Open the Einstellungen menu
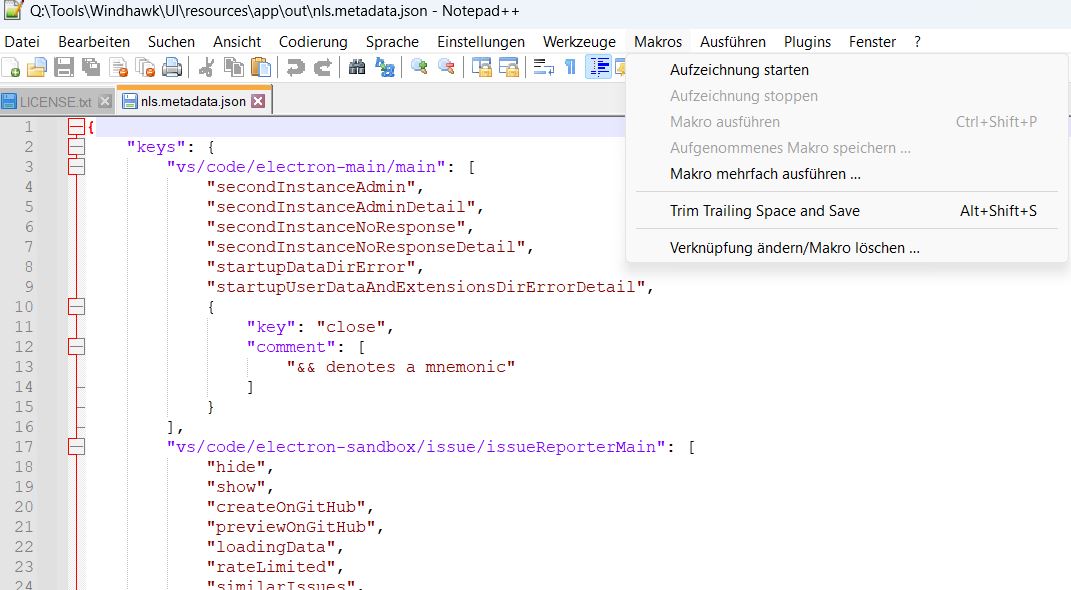This screenshot has width=1071, height=590. 481,42
